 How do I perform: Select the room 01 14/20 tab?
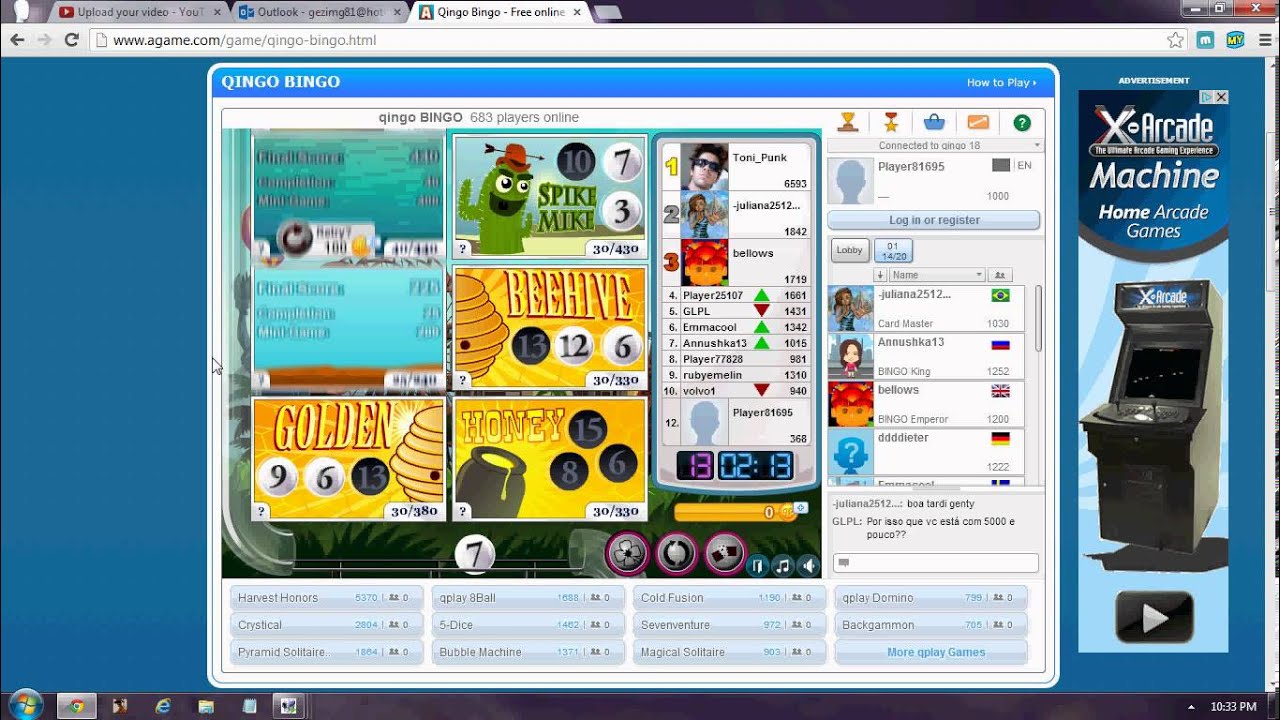(893, 251)
